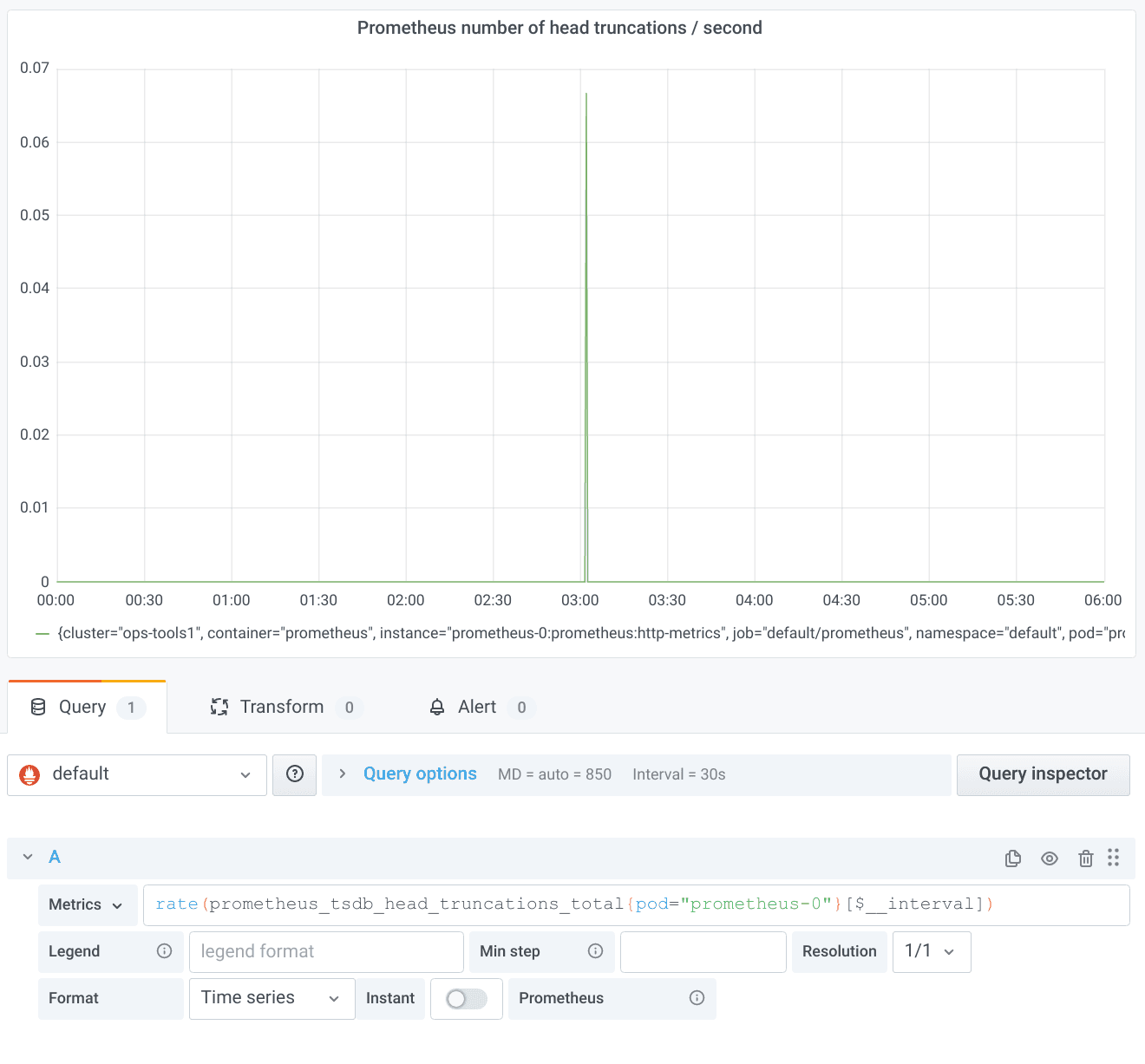This screenshot has height=1064, width=1145.
Task: Switch to the Transform tab
Action: click(x=282, y=708)
